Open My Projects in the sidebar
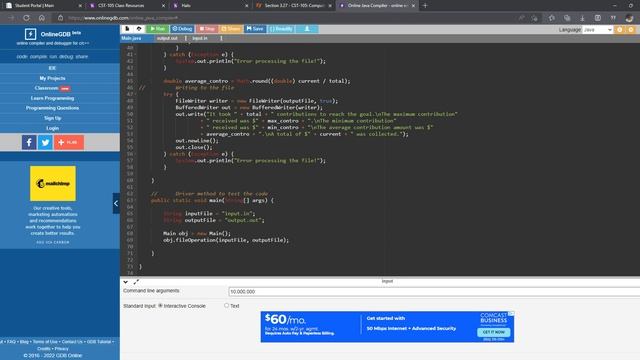The image size is (640, 360). tap(52, 78)
